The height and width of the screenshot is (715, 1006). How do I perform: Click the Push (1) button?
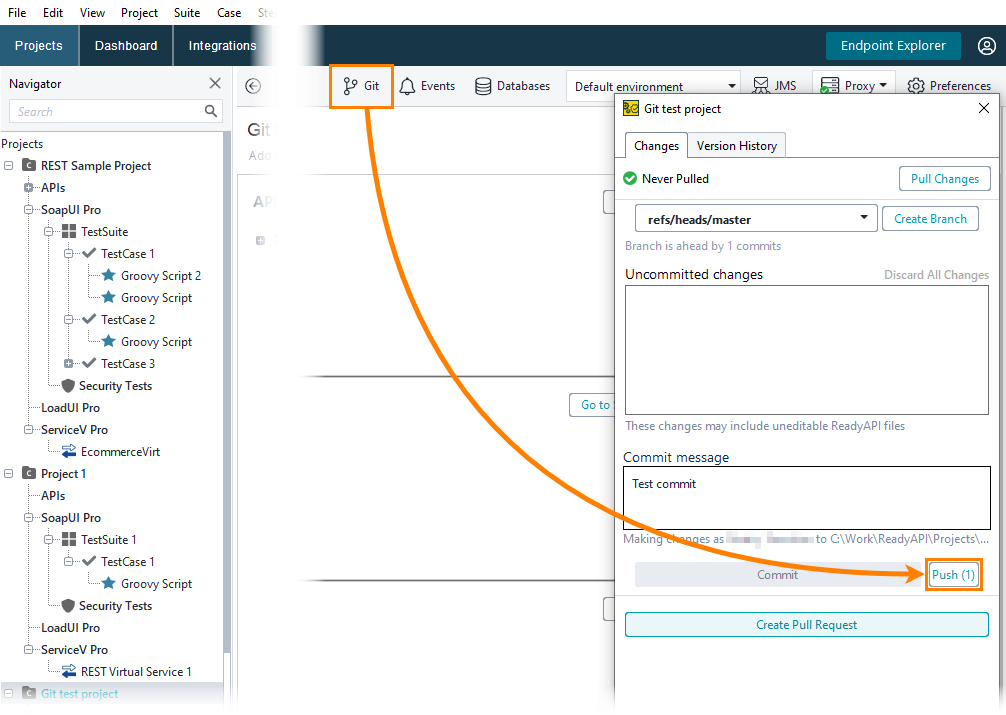(x=953, y=574)
